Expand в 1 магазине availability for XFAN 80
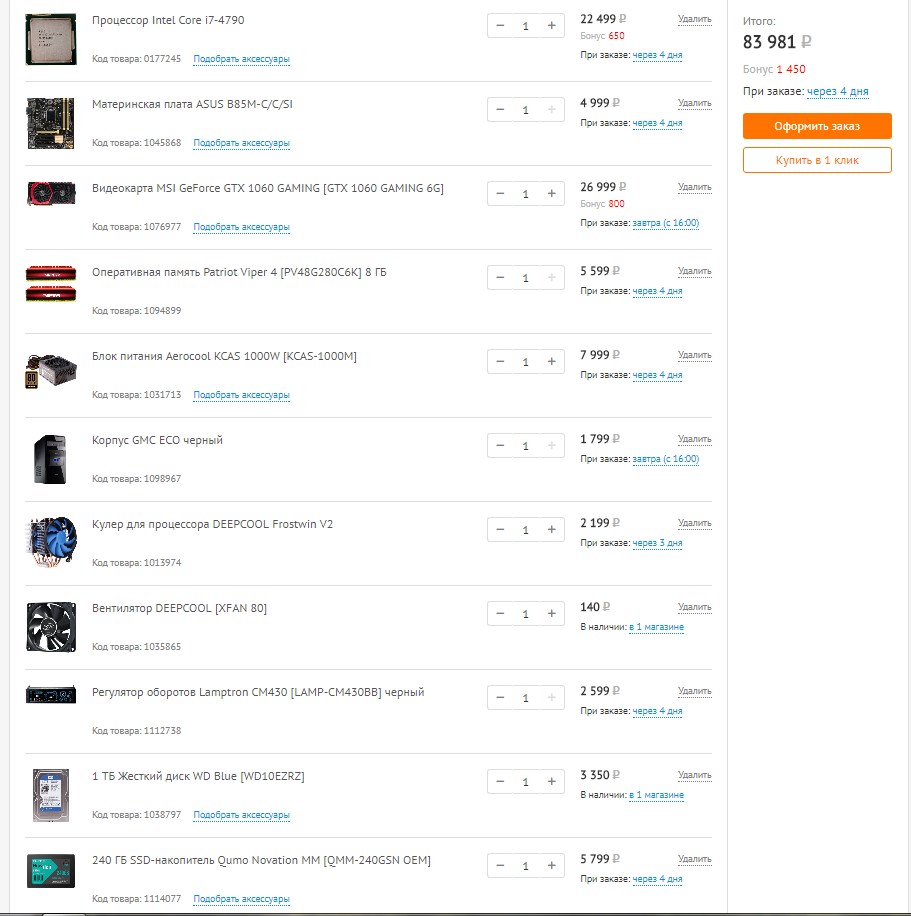911x916 pixels. (x=656, y=627)
